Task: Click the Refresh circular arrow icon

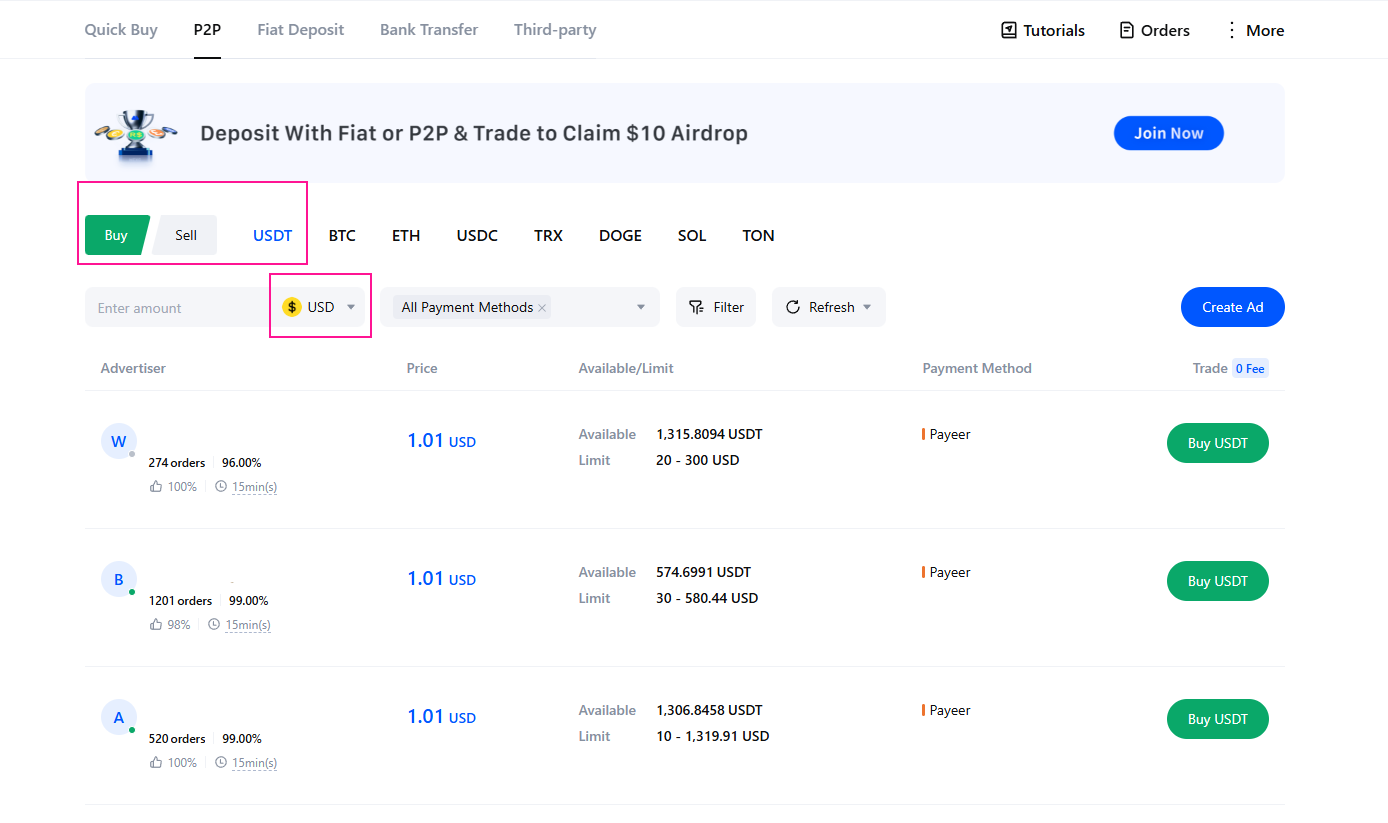Action: 793,307
